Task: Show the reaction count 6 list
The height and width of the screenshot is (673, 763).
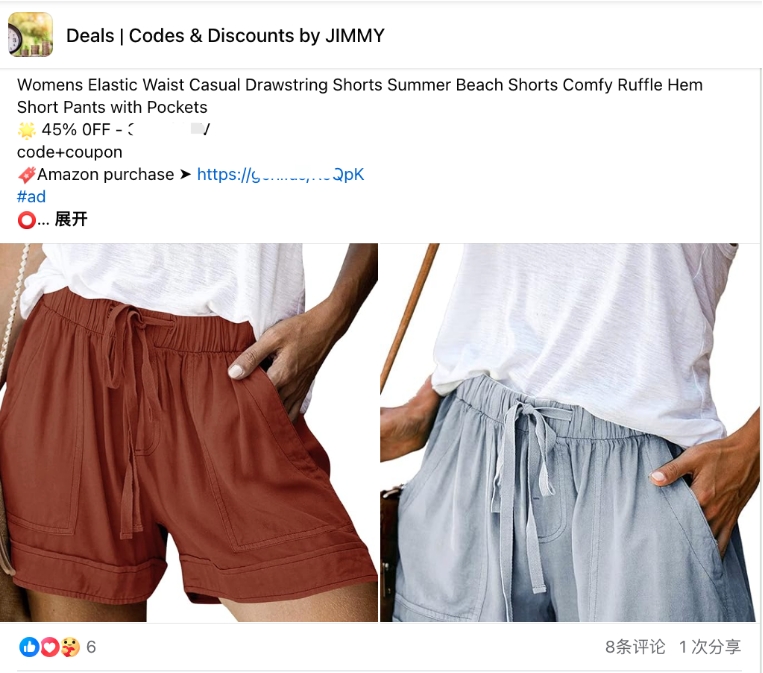Action: [x=91, y=647]
